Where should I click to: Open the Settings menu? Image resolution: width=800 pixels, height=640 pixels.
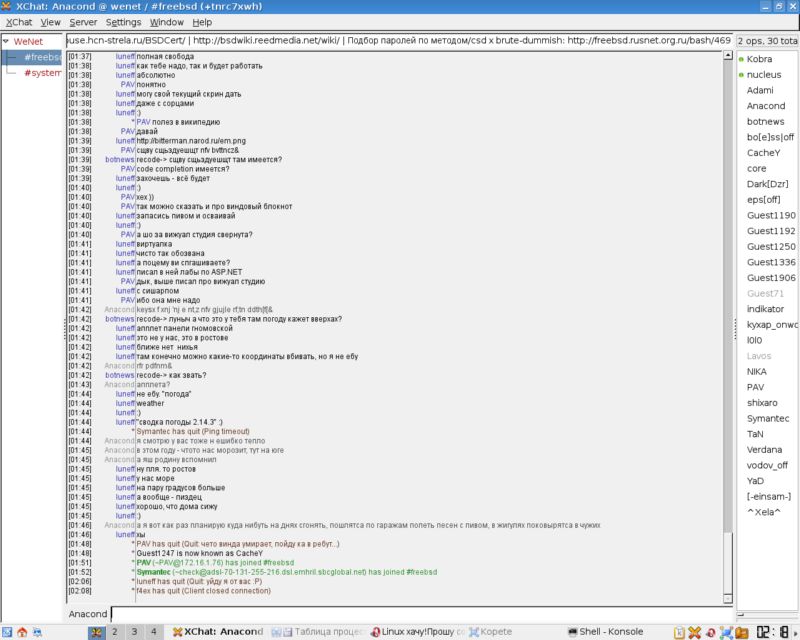point(123,22)
